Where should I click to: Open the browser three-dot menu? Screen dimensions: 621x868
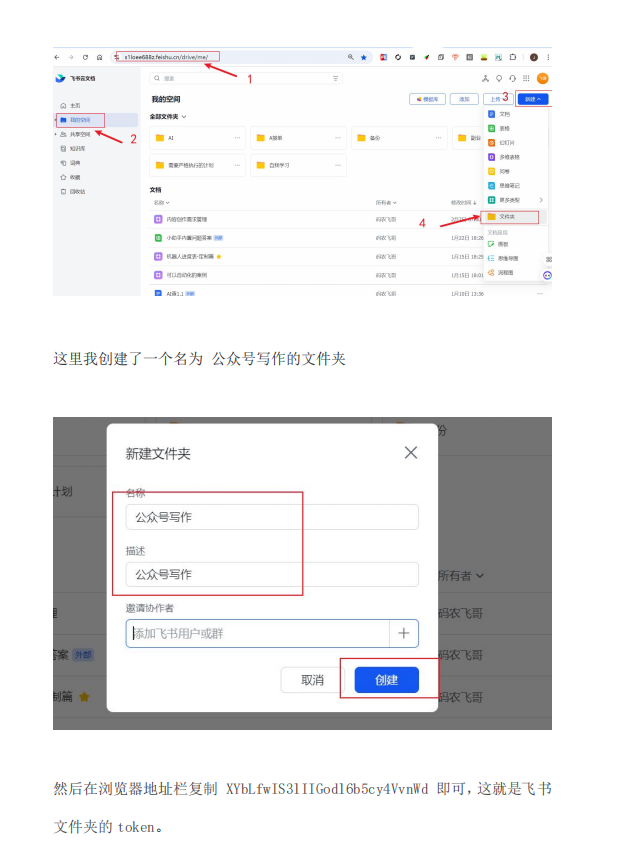coord(548,57)
